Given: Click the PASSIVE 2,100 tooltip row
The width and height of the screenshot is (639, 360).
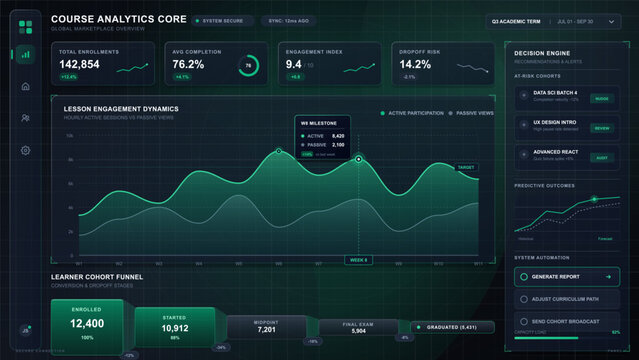Looking at the screenshot, I should pos(322,145).
